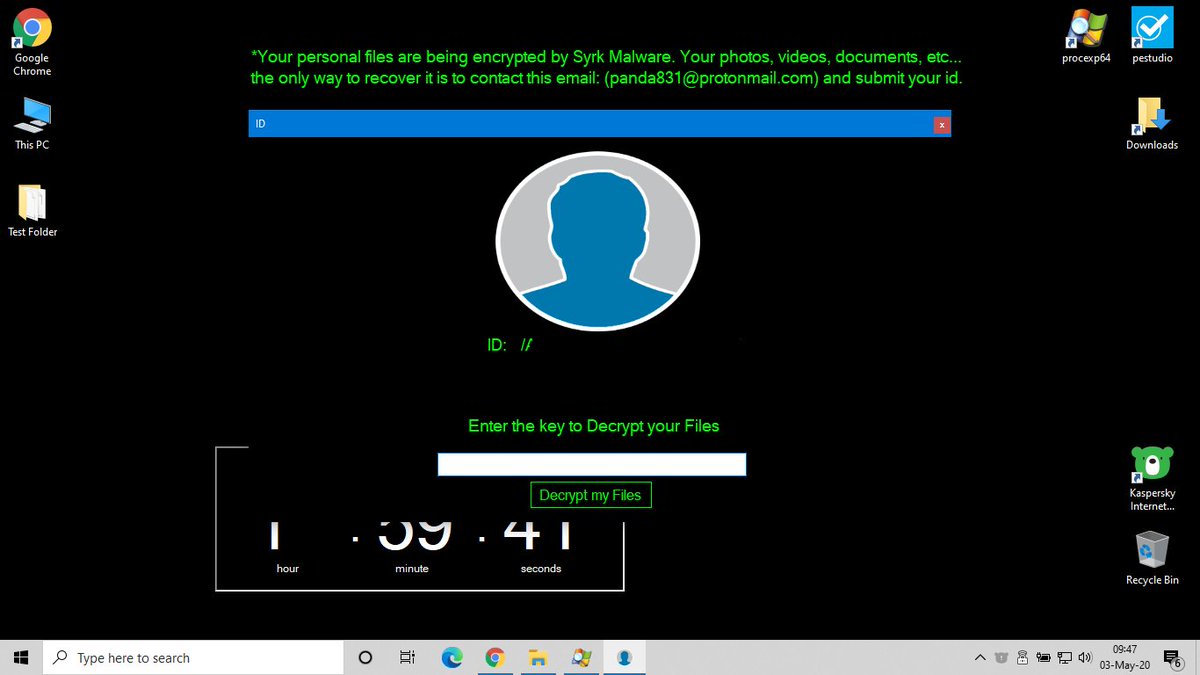Show hidden system tray icons
1200x675 pixels.
coord(980,657)
